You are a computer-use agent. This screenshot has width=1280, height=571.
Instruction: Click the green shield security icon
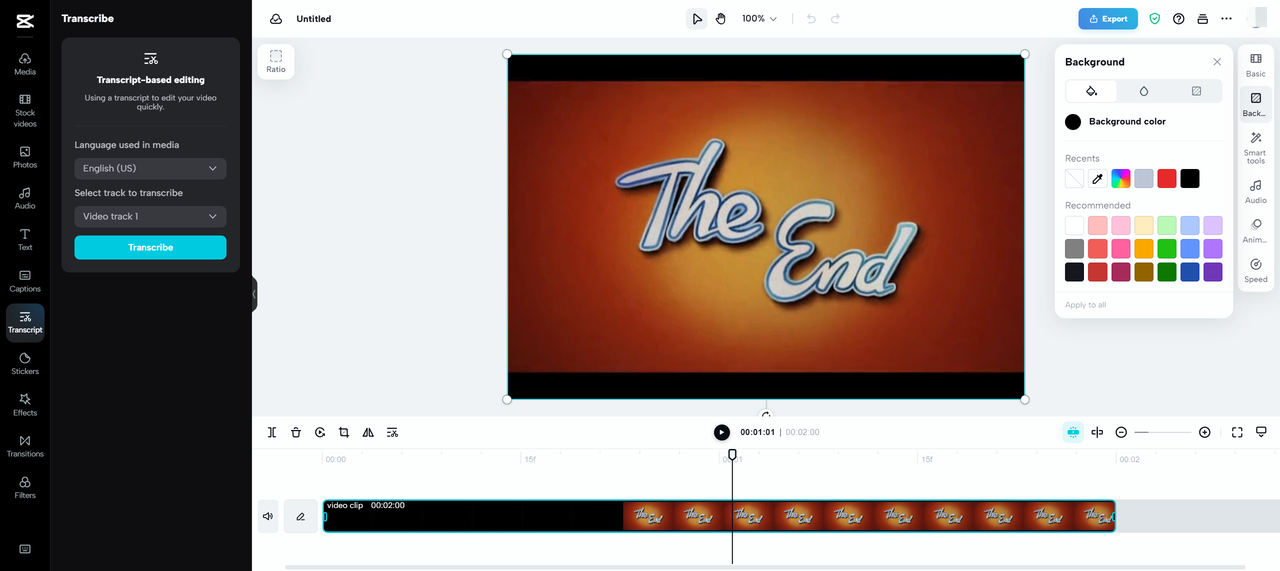coord(1154,19)
